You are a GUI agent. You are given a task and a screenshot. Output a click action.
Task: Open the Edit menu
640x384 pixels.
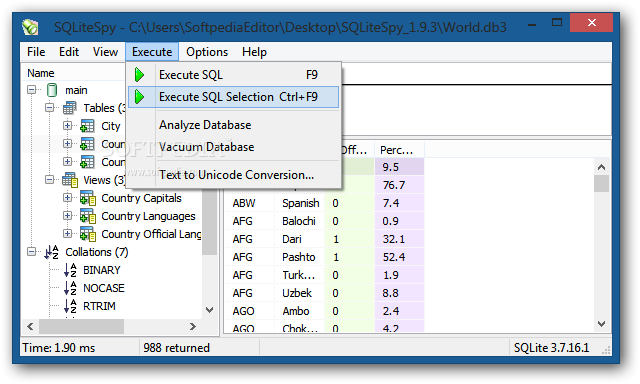69,52
